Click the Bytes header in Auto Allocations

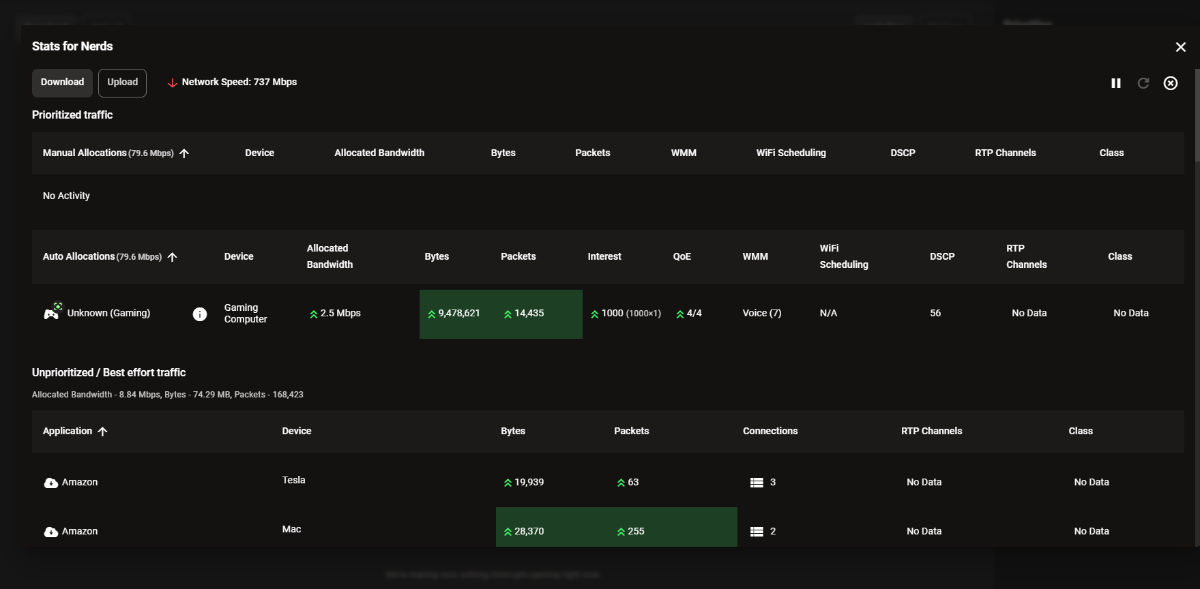(x=437, y=257)
